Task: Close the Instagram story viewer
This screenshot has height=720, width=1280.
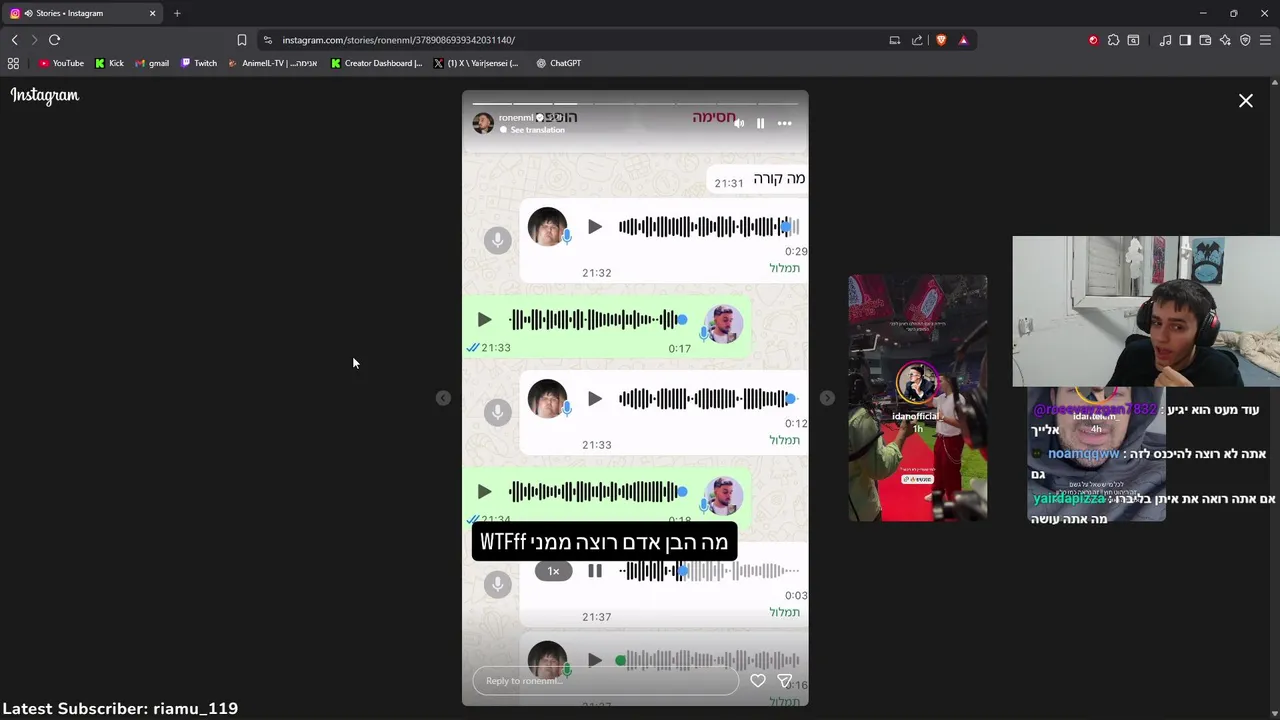Action: (1245, 101)
